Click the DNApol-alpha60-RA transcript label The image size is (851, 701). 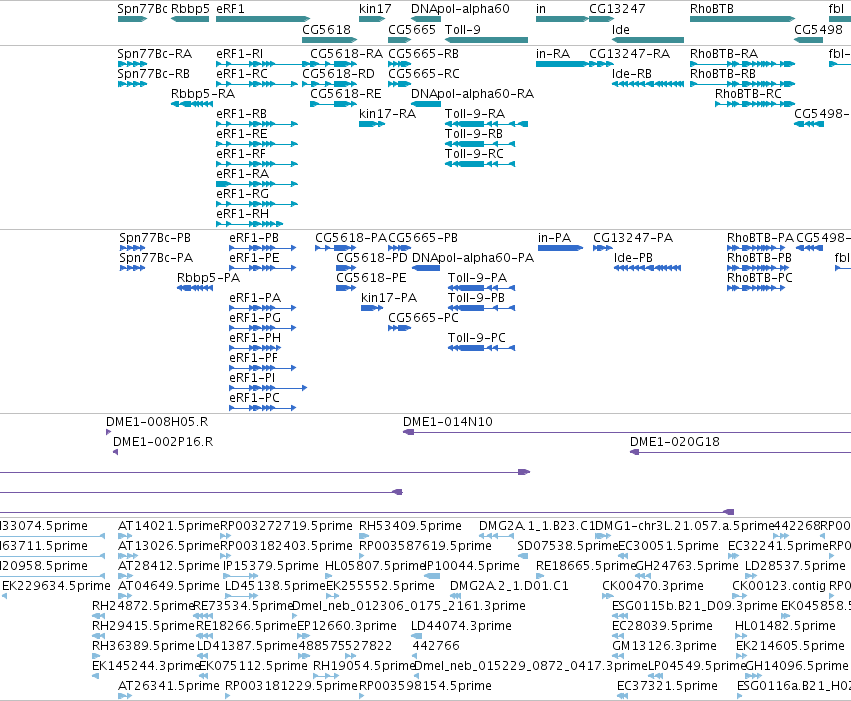point(472,94)
